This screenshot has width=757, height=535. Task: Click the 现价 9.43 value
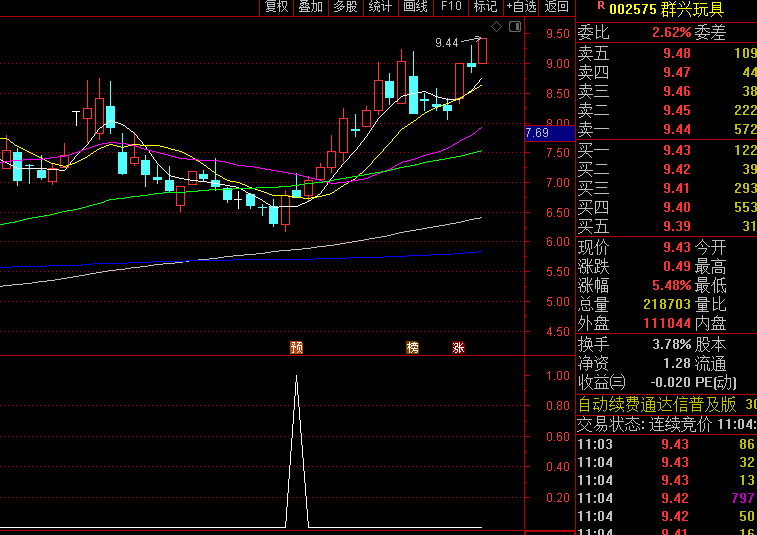[x=677, y=247]
